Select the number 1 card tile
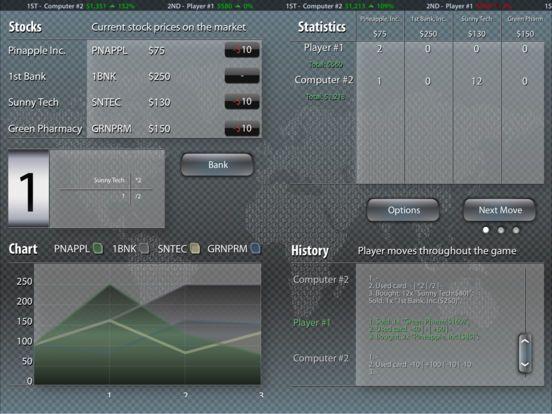Screen dimensions: 552x414 [x=29, y=188]
